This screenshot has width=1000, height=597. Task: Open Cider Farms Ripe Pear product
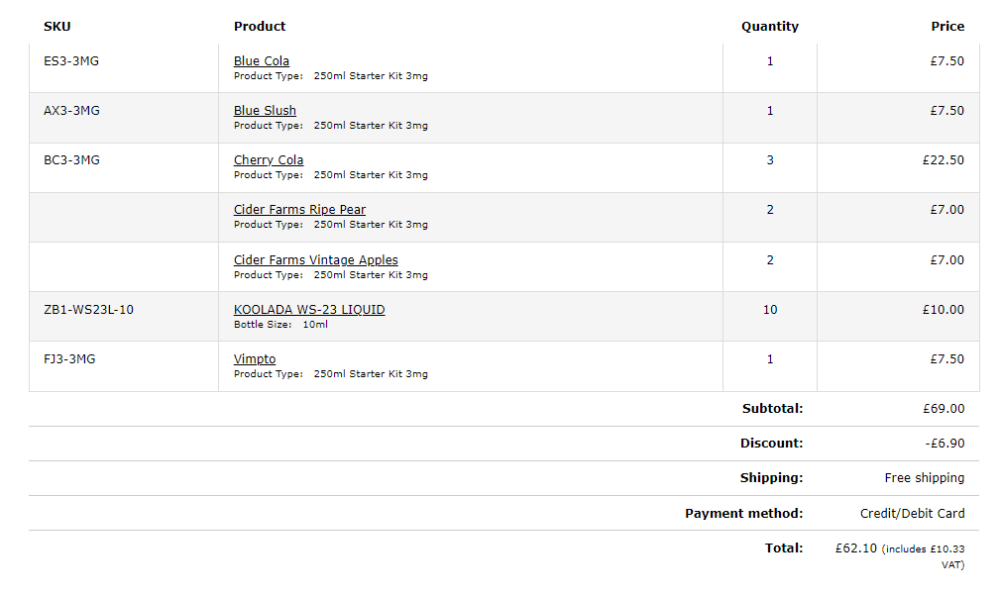(x=300, y=210)
